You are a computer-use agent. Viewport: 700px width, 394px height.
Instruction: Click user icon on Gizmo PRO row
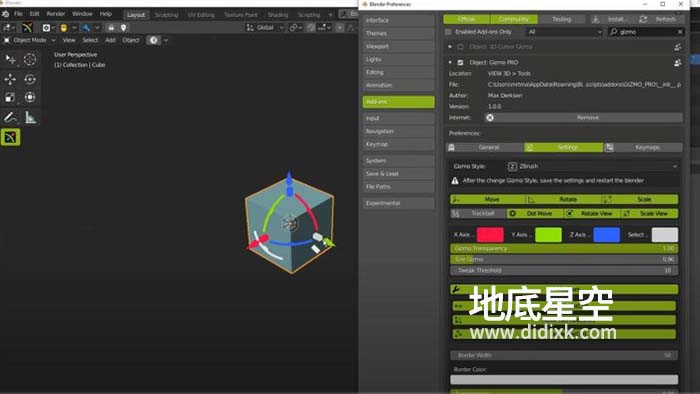click(677, 62)
